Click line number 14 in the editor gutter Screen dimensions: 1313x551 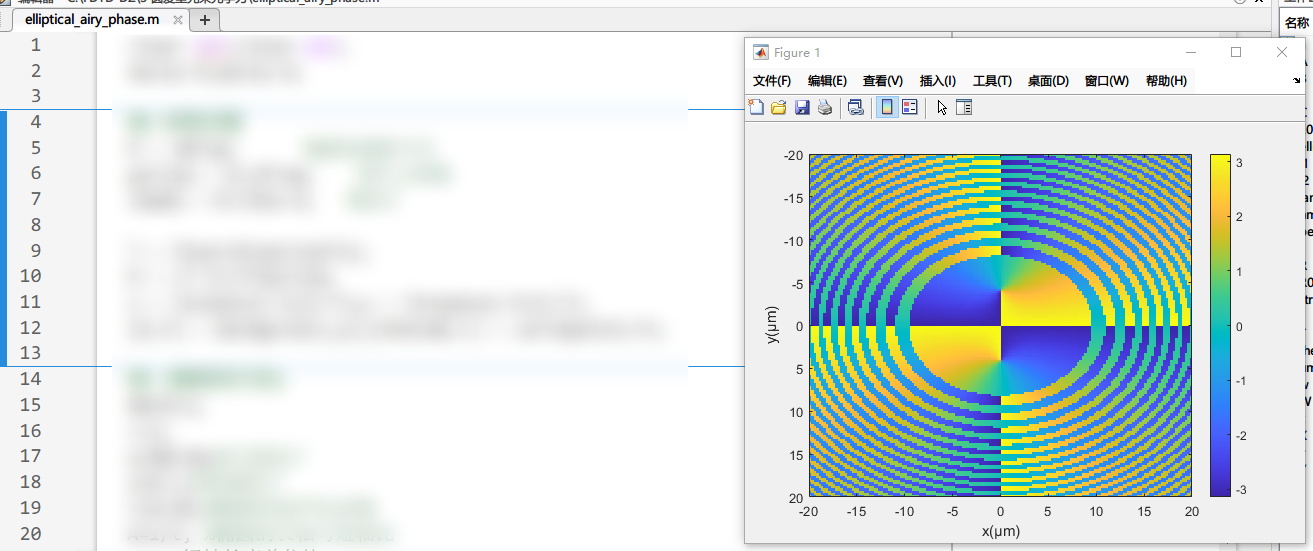pyautogui.click(x=30, y=378)
